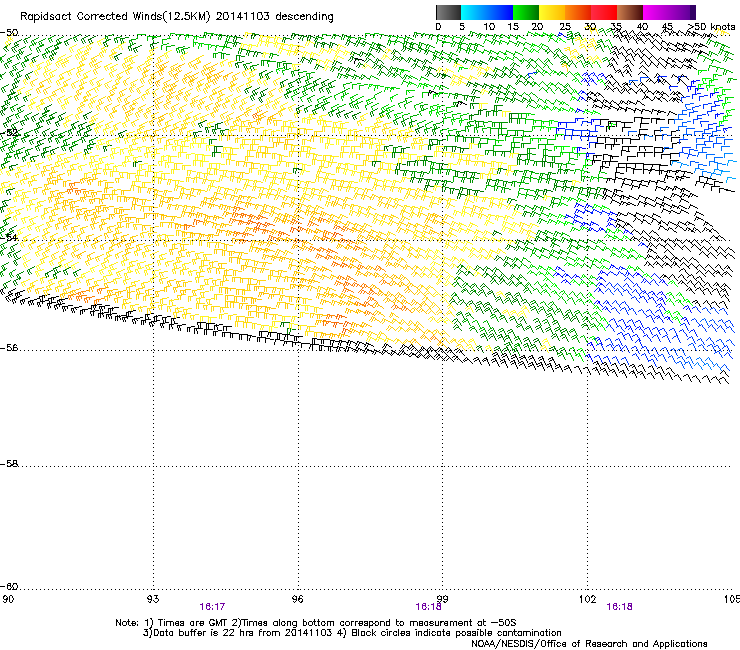Choose the brown 35-40 knots legend swatch
The width and height of the screenshot is (740, 650).
(630, 12)
